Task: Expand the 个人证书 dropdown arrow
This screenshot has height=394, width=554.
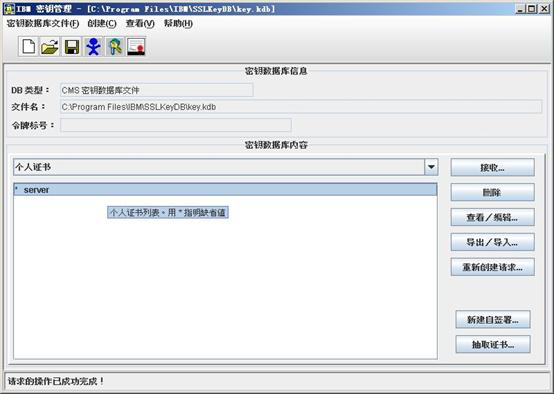Action: (x=431, y=167)
